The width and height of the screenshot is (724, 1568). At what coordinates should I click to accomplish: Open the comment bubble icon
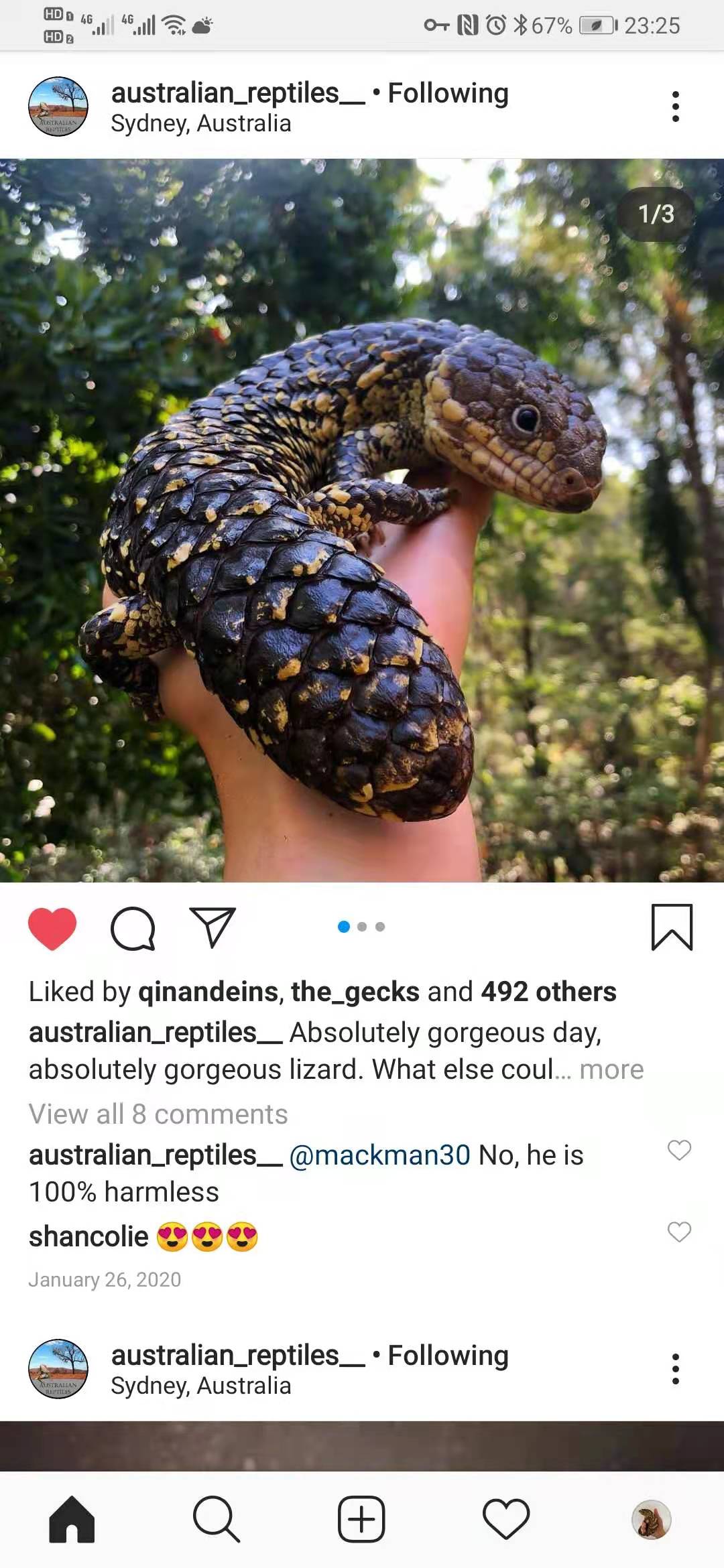click(x=133, y=928)
